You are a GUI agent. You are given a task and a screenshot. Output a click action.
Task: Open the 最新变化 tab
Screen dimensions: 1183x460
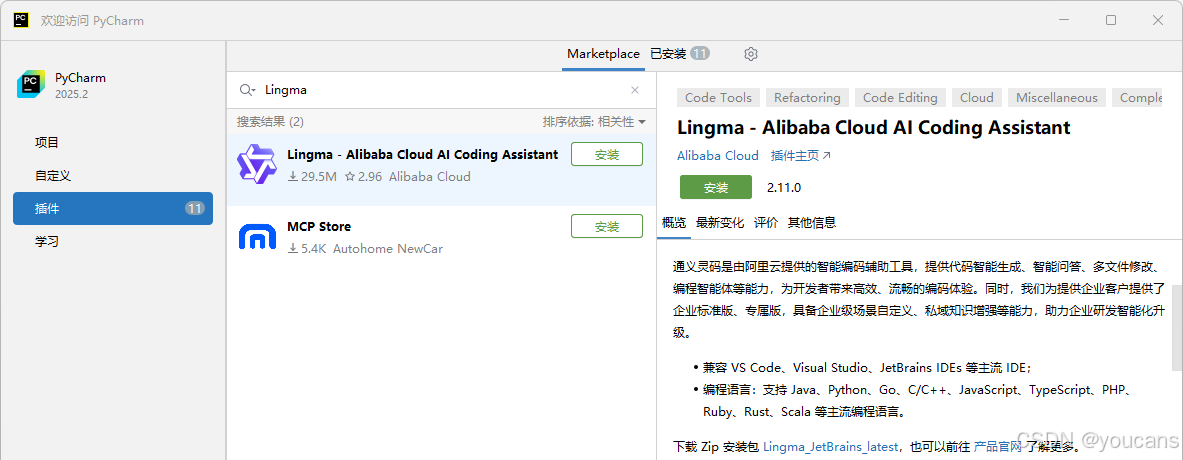pyautogui.click(x=720, y=222)
